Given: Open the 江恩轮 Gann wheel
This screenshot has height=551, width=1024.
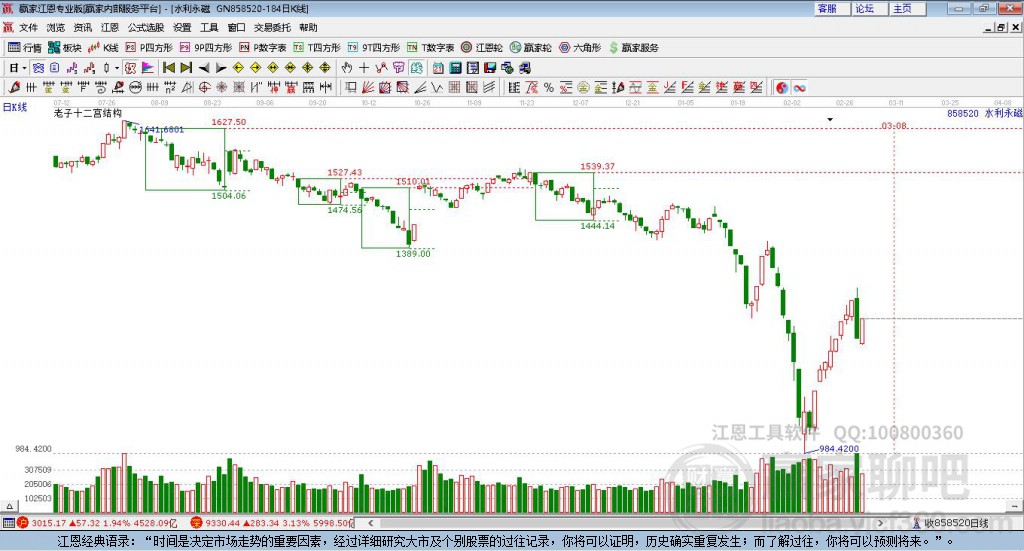Looking at the screenshot, I should pos(482,48).
